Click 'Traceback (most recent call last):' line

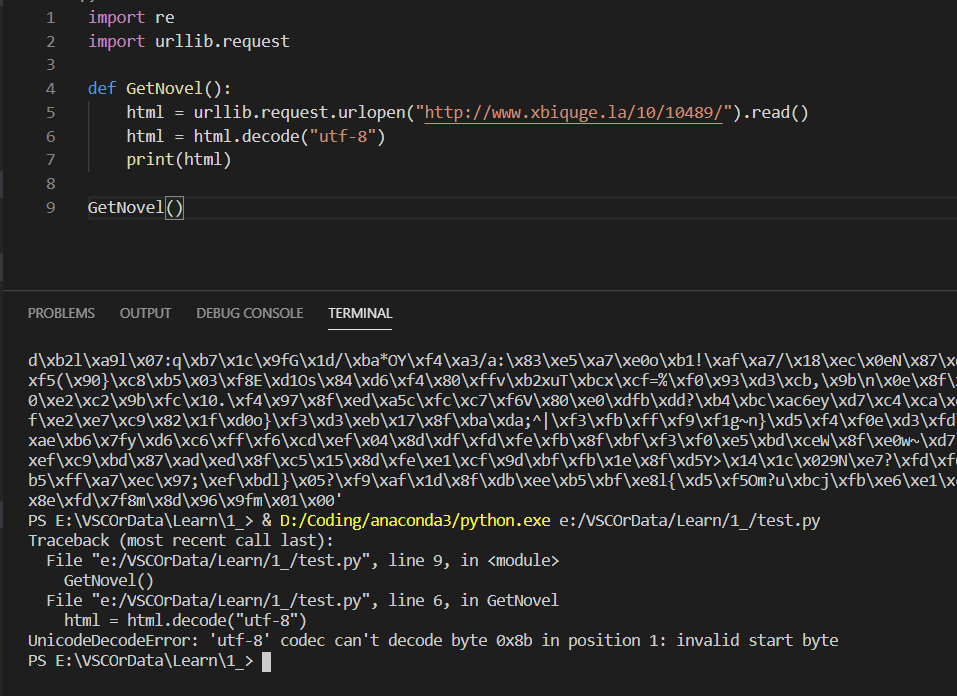coord(181,540)
